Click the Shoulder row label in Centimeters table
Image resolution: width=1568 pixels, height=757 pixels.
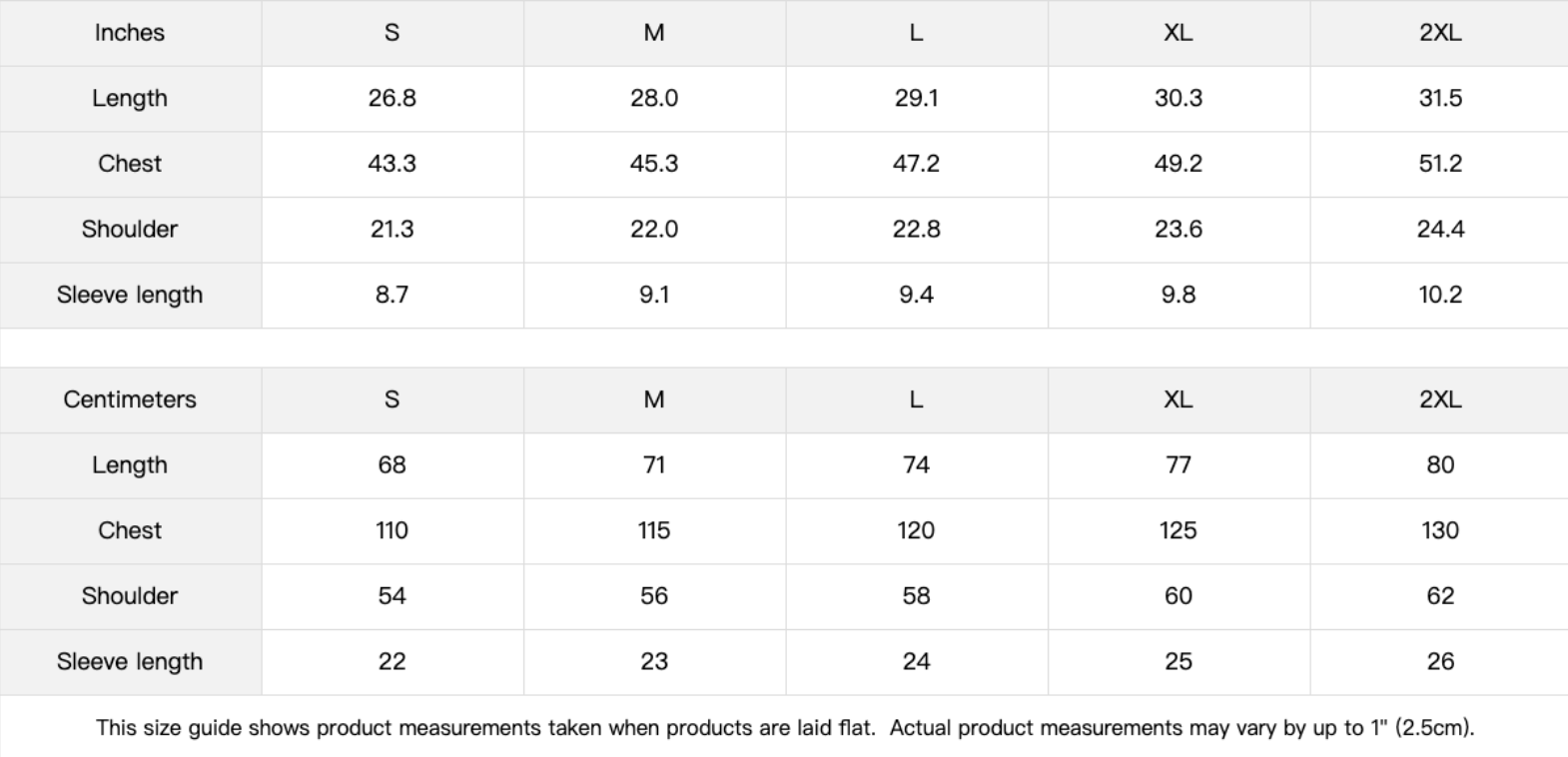click(x=130, y=596)
